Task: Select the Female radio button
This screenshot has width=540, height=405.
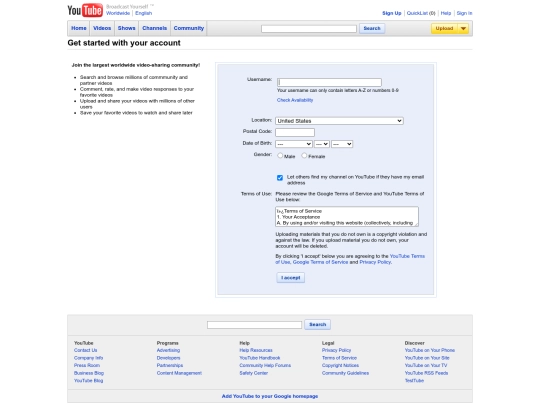Action: (x=304, y=156)
